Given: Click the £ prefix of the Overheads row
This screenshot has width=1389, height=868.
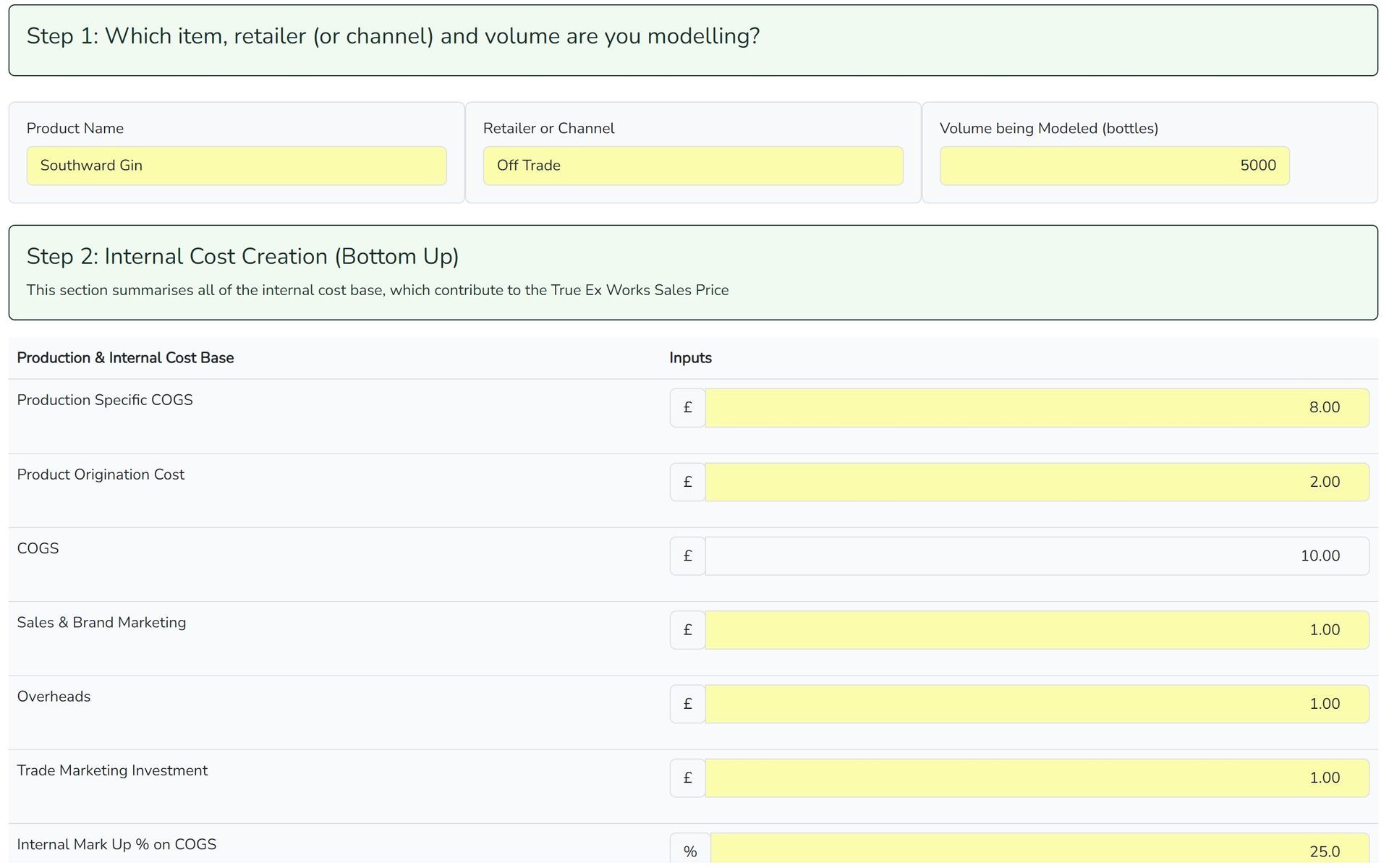Looking at the screenshot, I should pyautogui.click(x=688, y=705).
